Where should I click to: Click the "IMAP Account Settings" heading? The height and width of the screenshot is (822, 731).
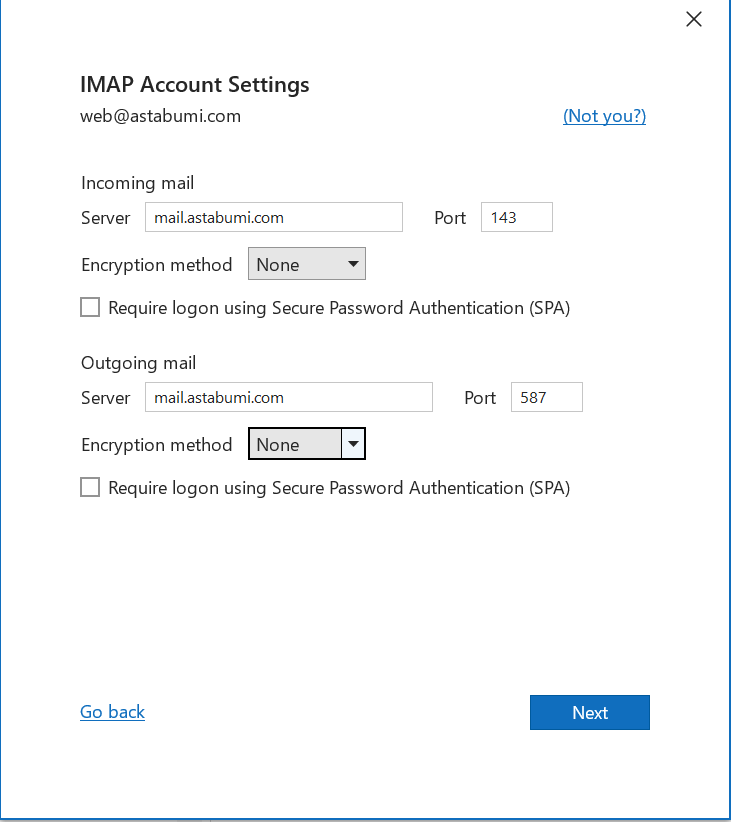(194, 84)
